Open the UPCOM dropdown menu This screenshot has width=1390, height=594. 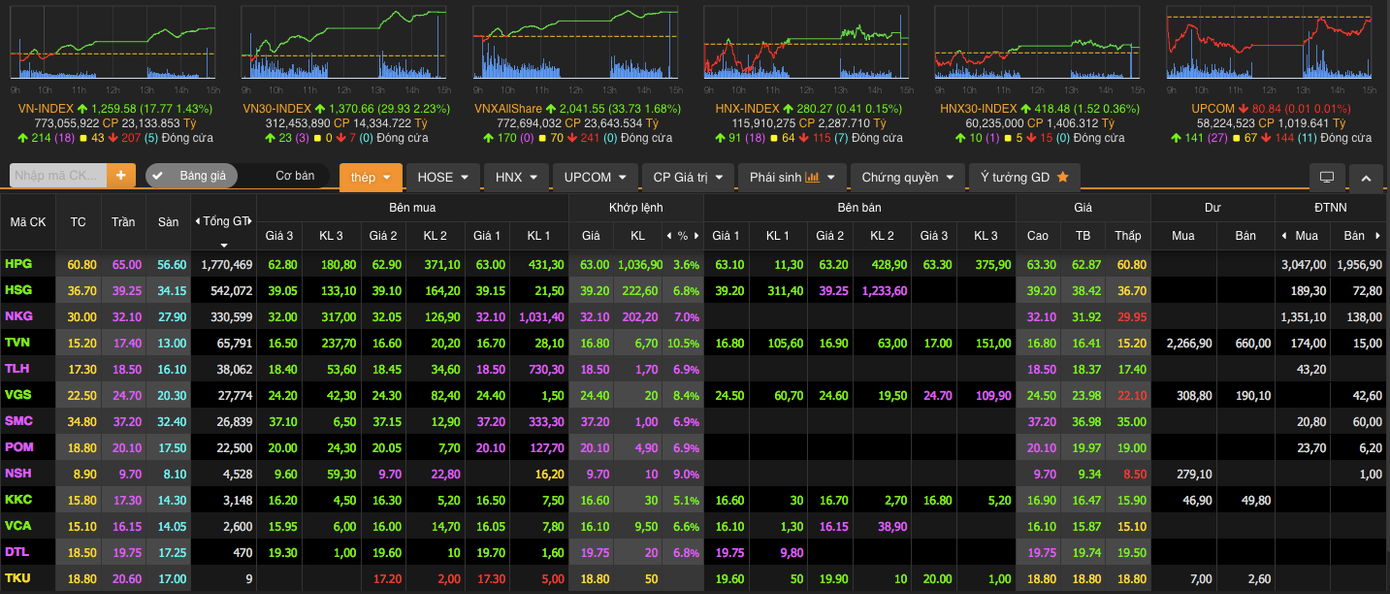(x=595, y=177)
